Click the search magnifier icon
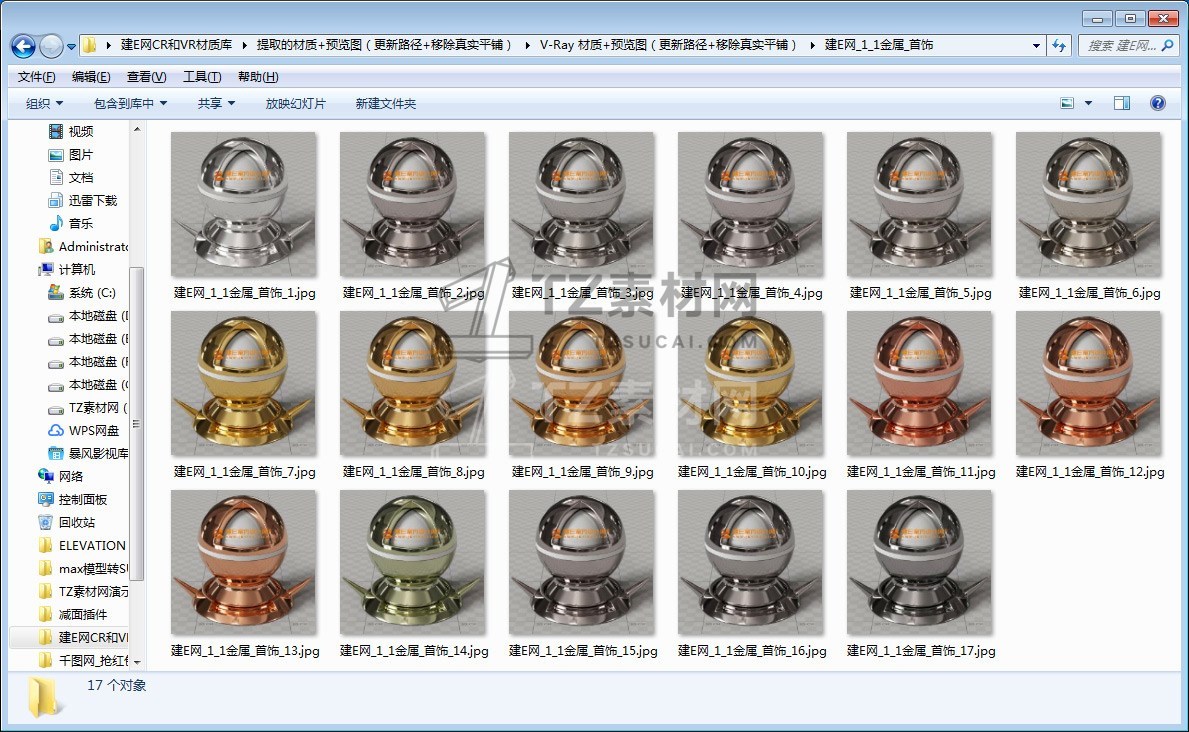 [1168, 46]
